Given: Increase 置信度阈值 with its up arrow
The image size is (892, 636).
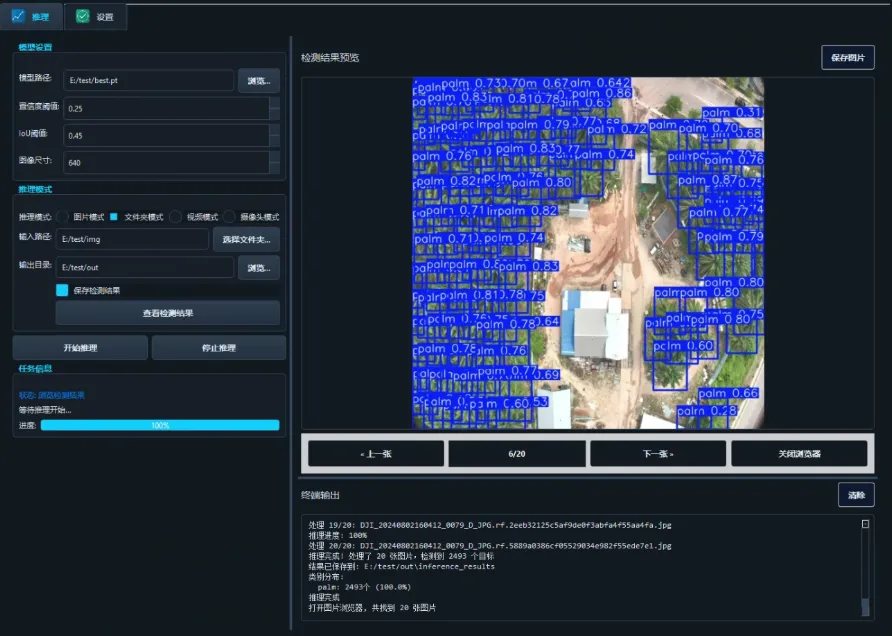Looking at the screenshot, I should (274, 102).
